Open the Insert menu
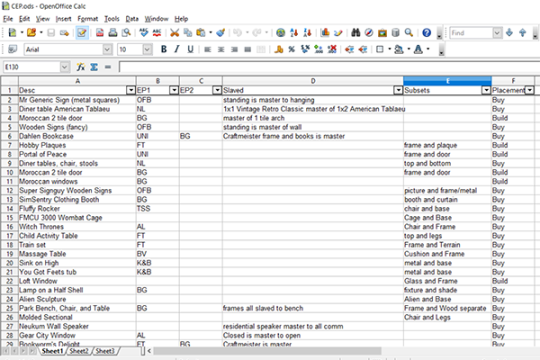 click(64, 19)
